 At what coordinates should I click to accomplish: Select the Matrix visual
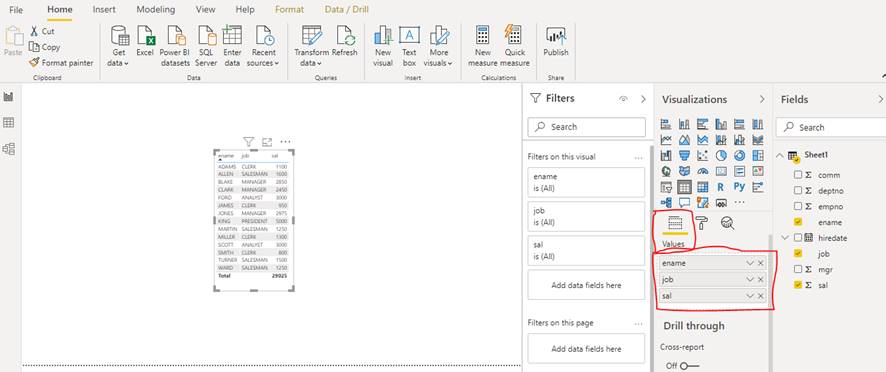point(702,187)
